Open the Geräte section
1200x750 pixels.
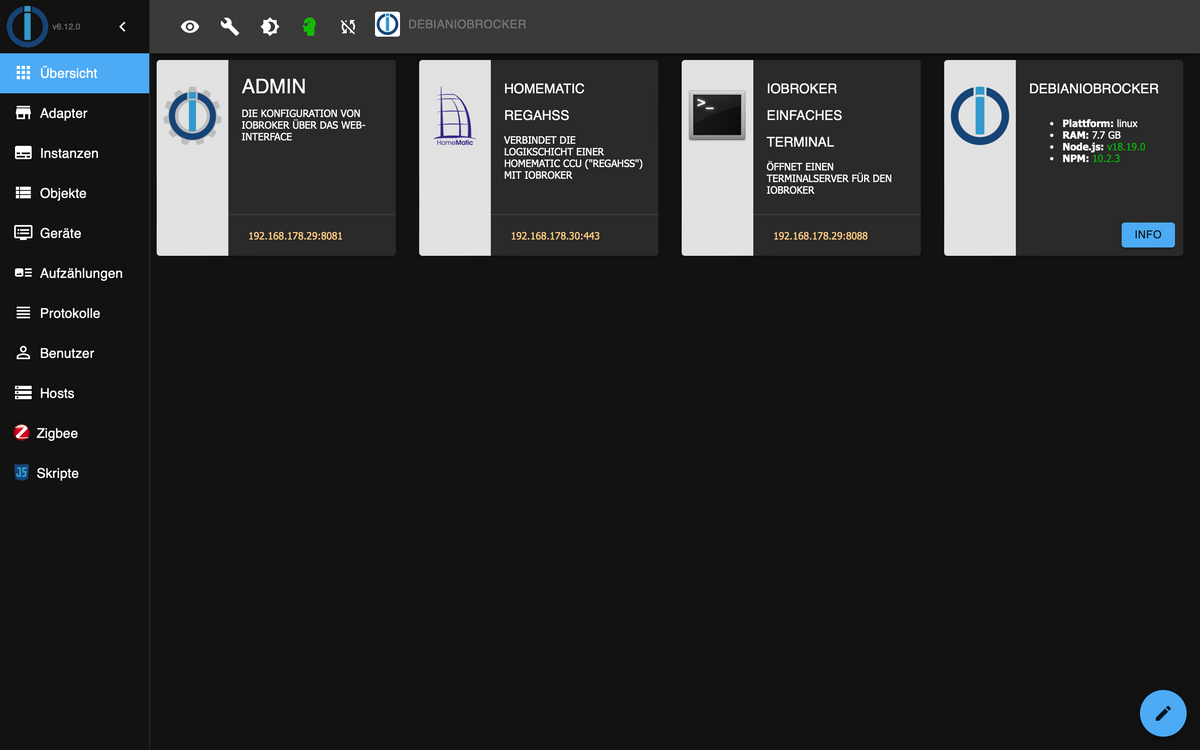74,233
